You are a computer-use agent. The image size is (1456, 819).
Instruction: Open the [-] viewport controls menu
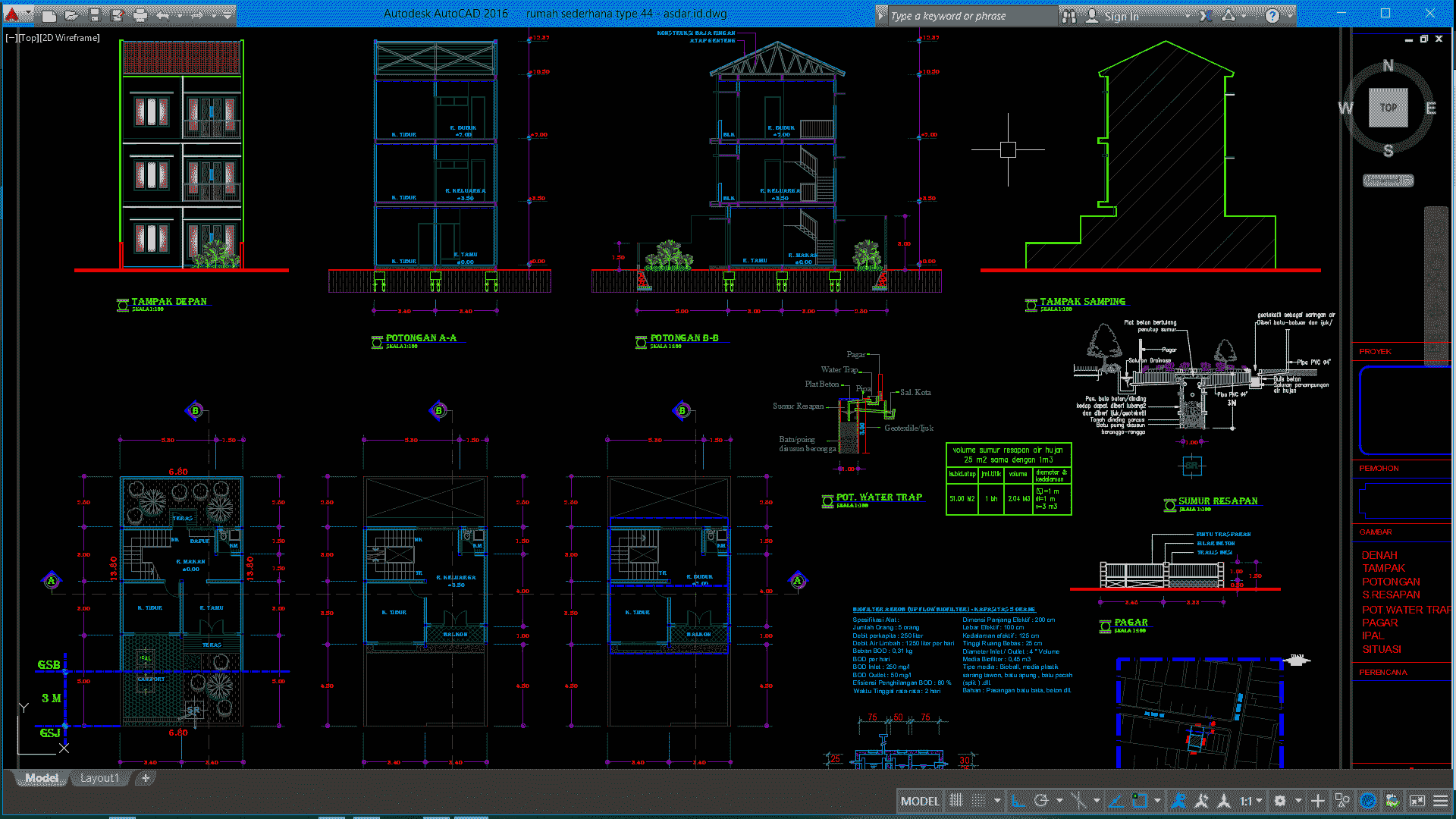click(11, 37)
